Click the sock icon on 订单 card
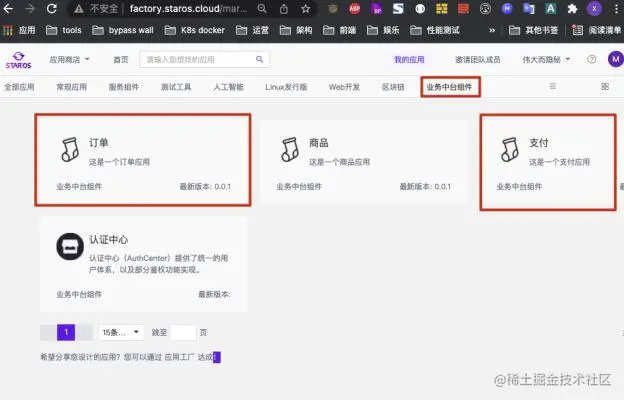 pyautogui.click(x=70, y=150)
